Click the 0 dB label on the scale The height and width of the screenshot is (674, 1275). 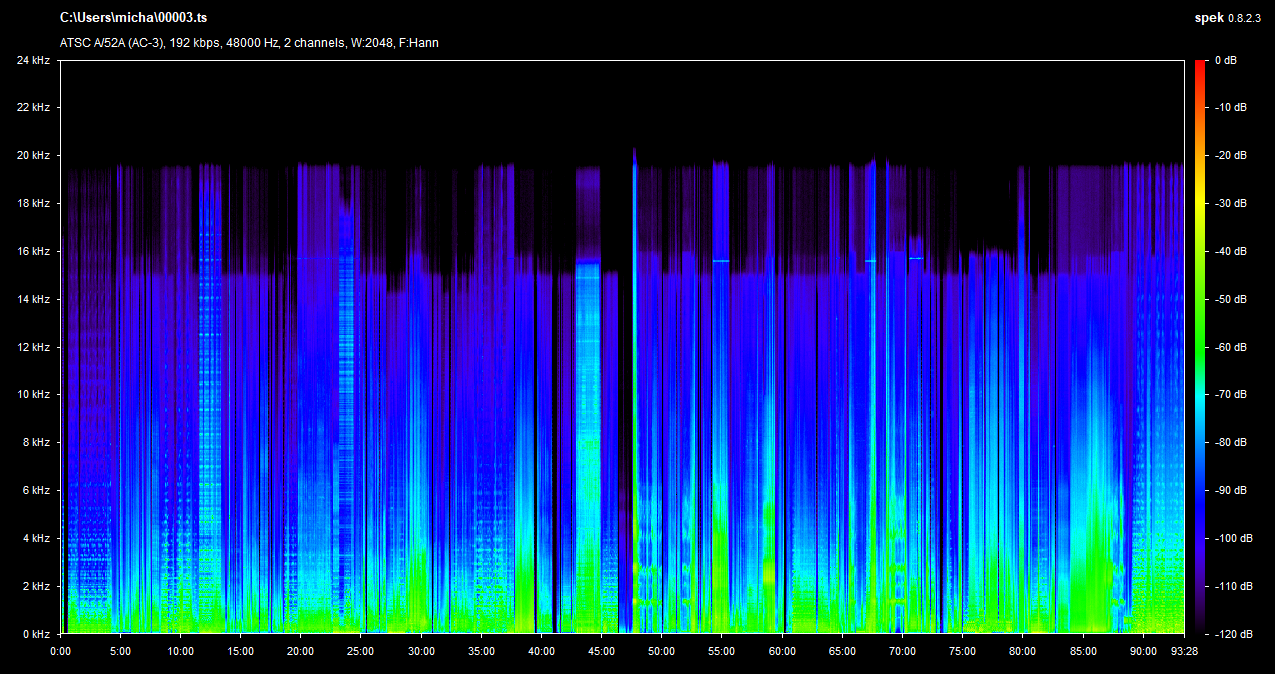1225,61
